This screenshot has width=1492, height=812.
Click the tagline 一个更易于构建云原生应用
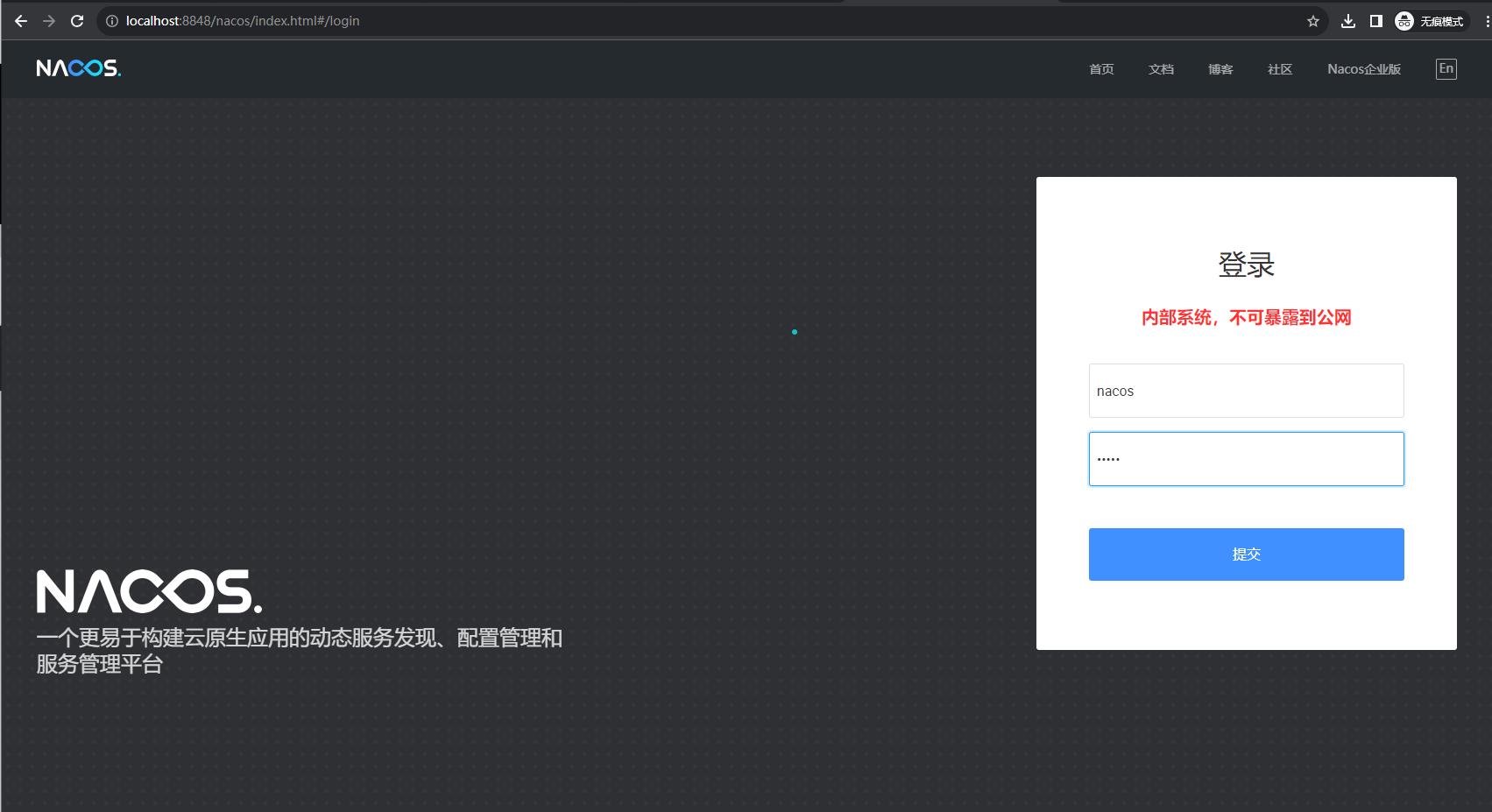299,650
